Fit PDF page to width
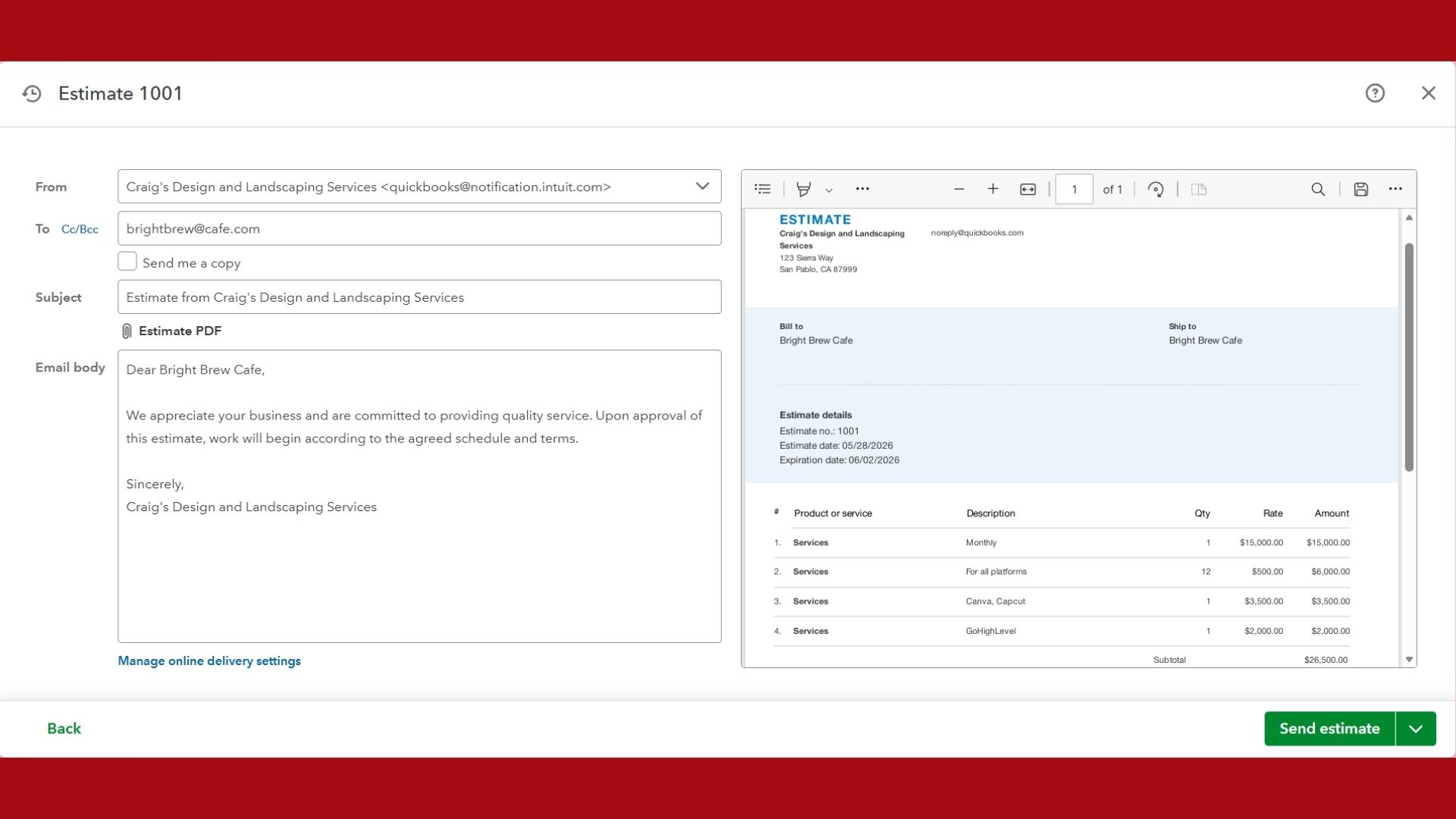1456x819 pixels. [x=1028, y=189]
